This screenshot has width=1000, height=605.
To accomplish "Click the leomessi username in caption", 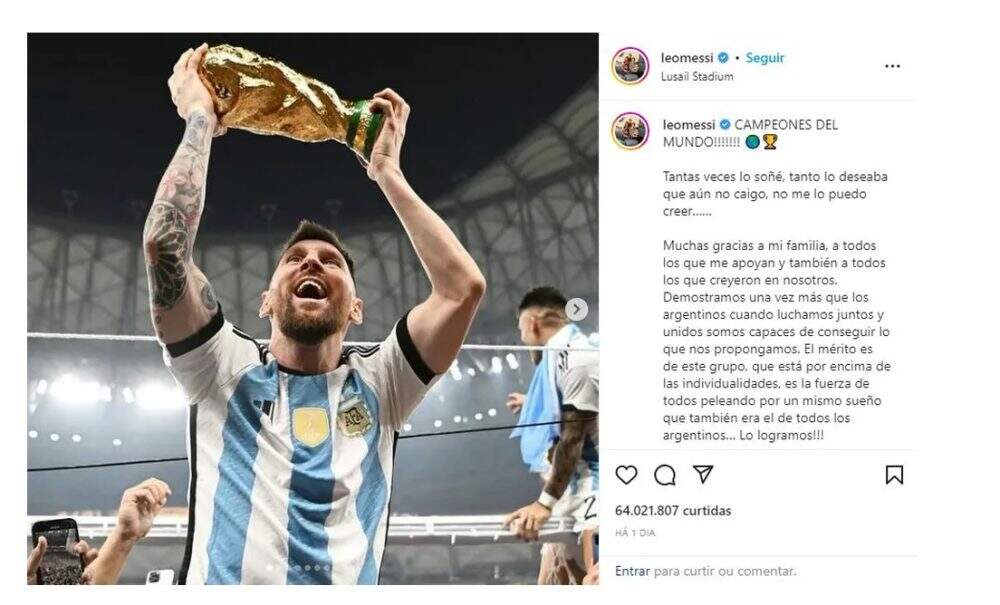I will (x=689, y=125).
